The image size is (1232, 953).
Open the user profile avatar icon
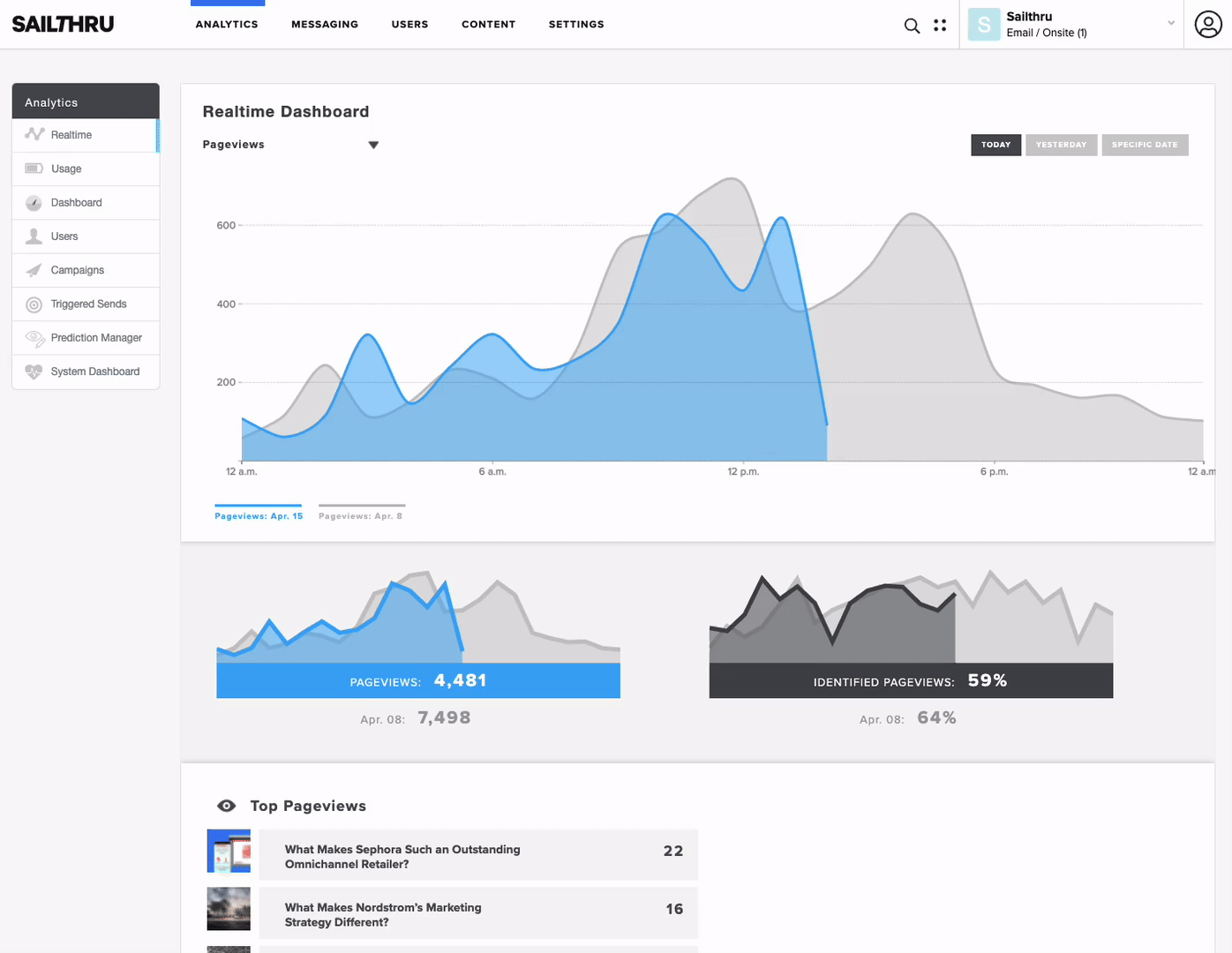[x=1208, y=25]
